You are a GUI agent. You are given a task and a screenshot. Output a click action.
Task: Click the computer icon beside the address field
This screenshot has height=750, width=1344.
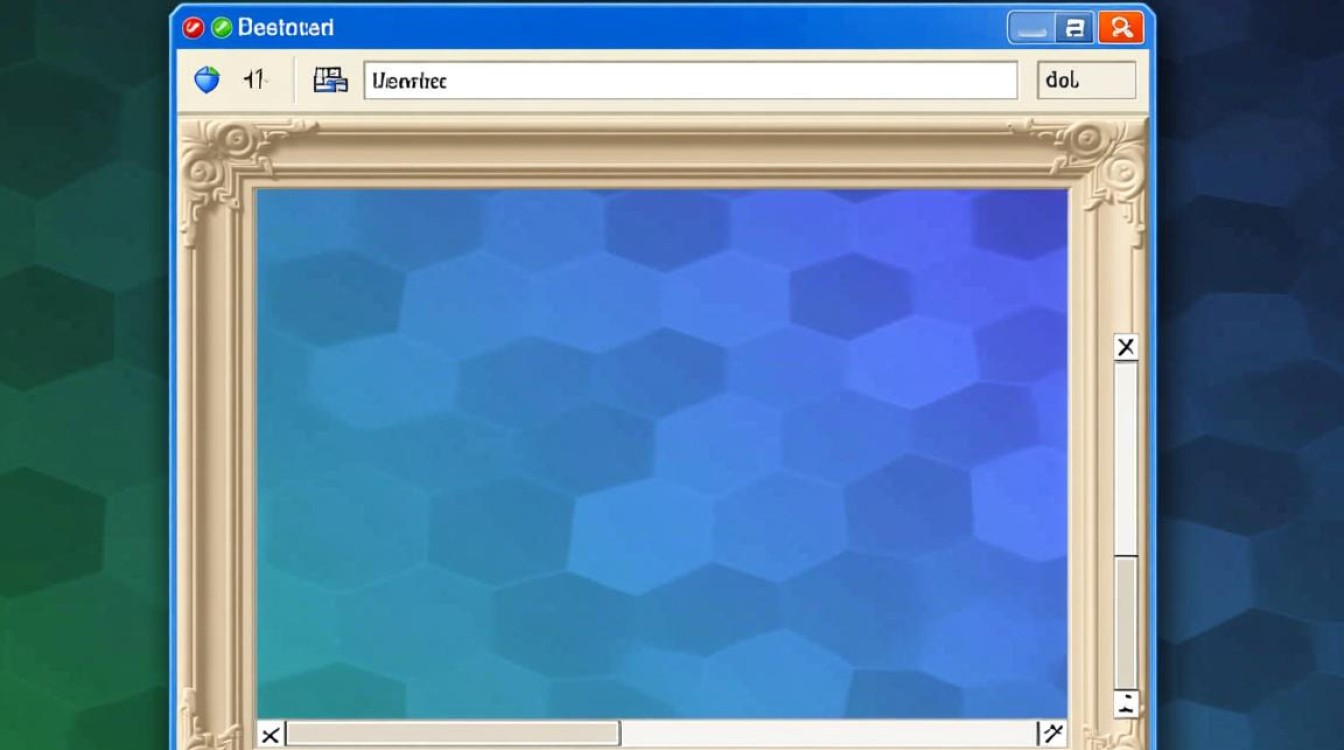tap(330, 81)
